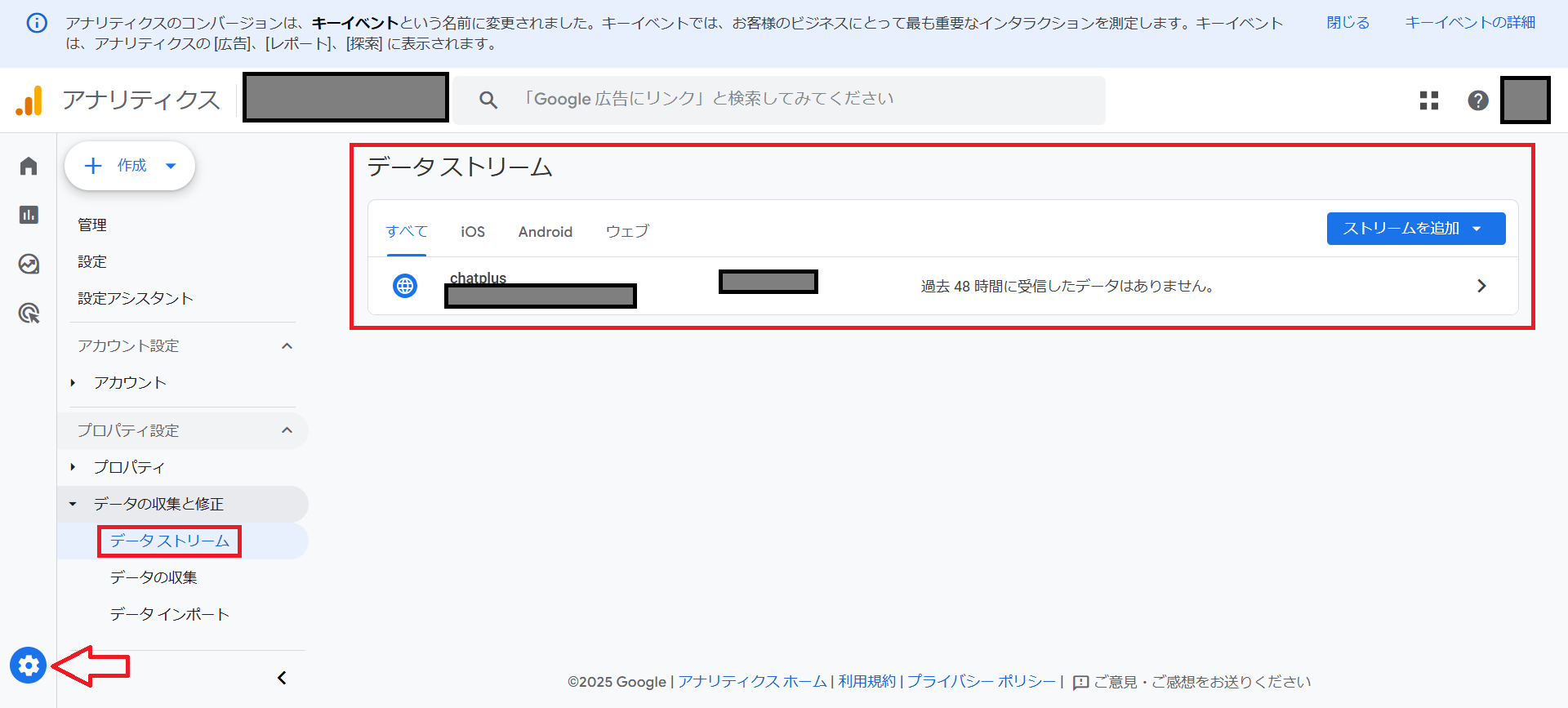Select the すべて tab

click(x=407, y=231)
